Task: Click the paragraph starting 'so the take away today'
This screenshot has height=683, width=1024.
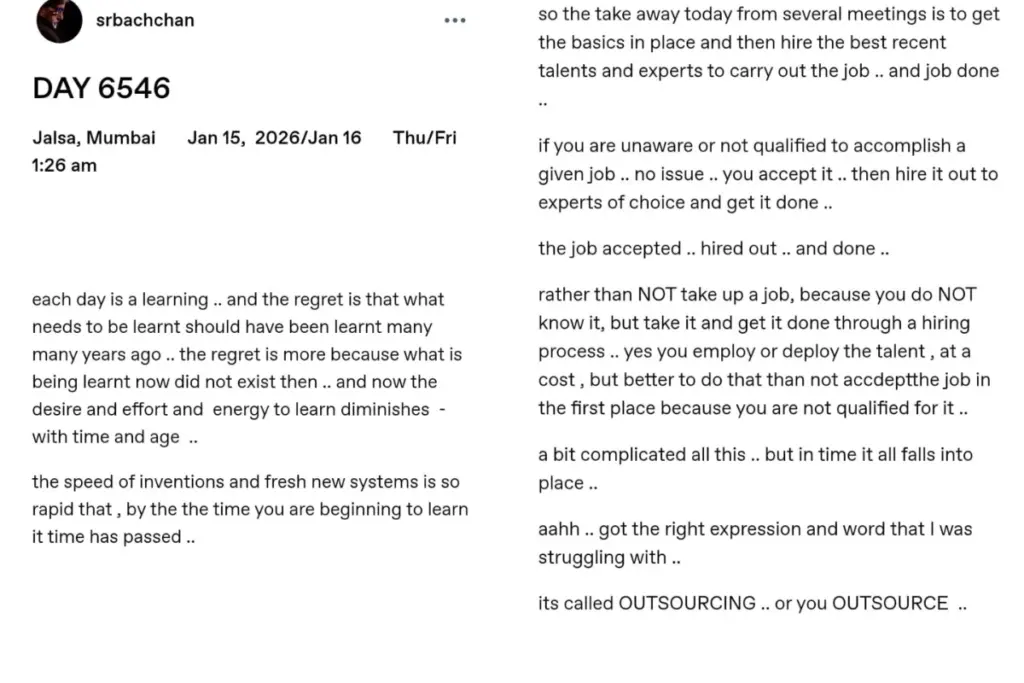Action: 768,57
